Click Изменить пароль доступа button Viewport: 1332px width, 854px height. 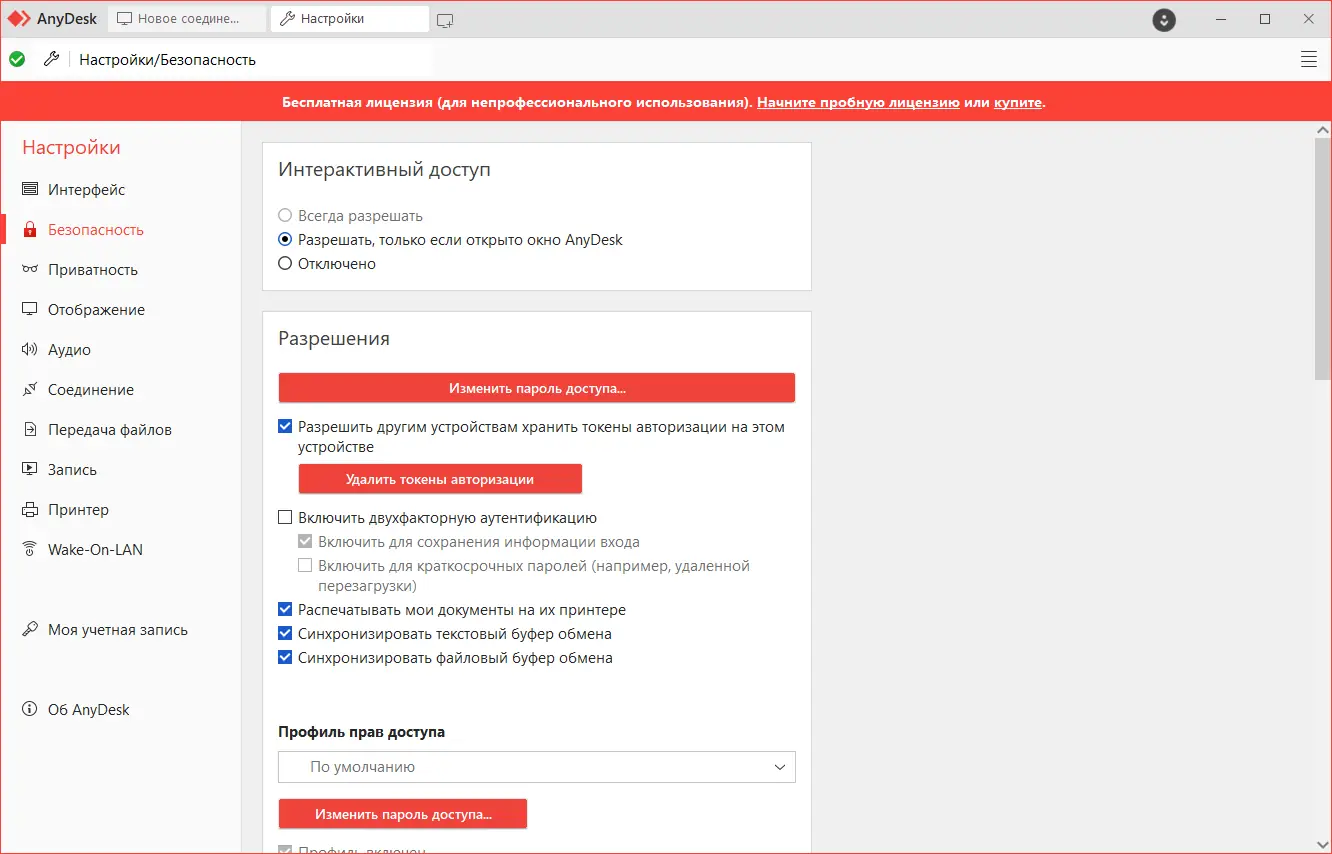pyautogui.click(x=537, y=387)
